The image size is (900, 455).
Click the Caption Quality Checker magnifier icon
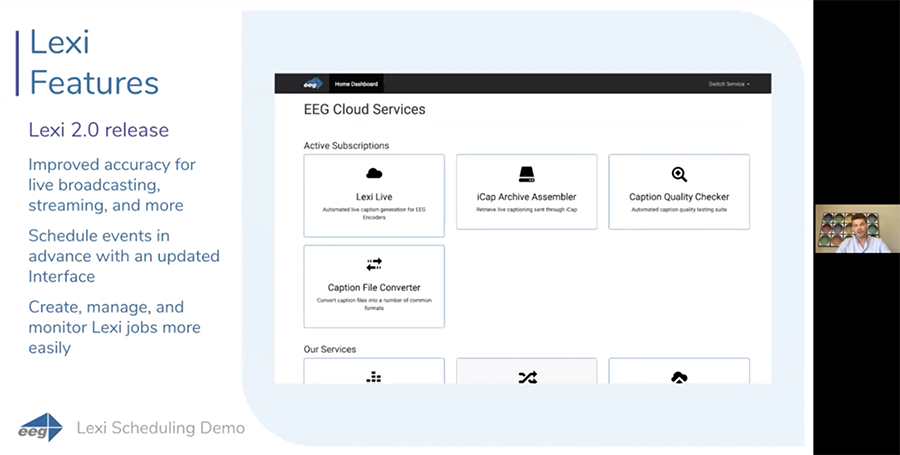(x=679, y=174)
